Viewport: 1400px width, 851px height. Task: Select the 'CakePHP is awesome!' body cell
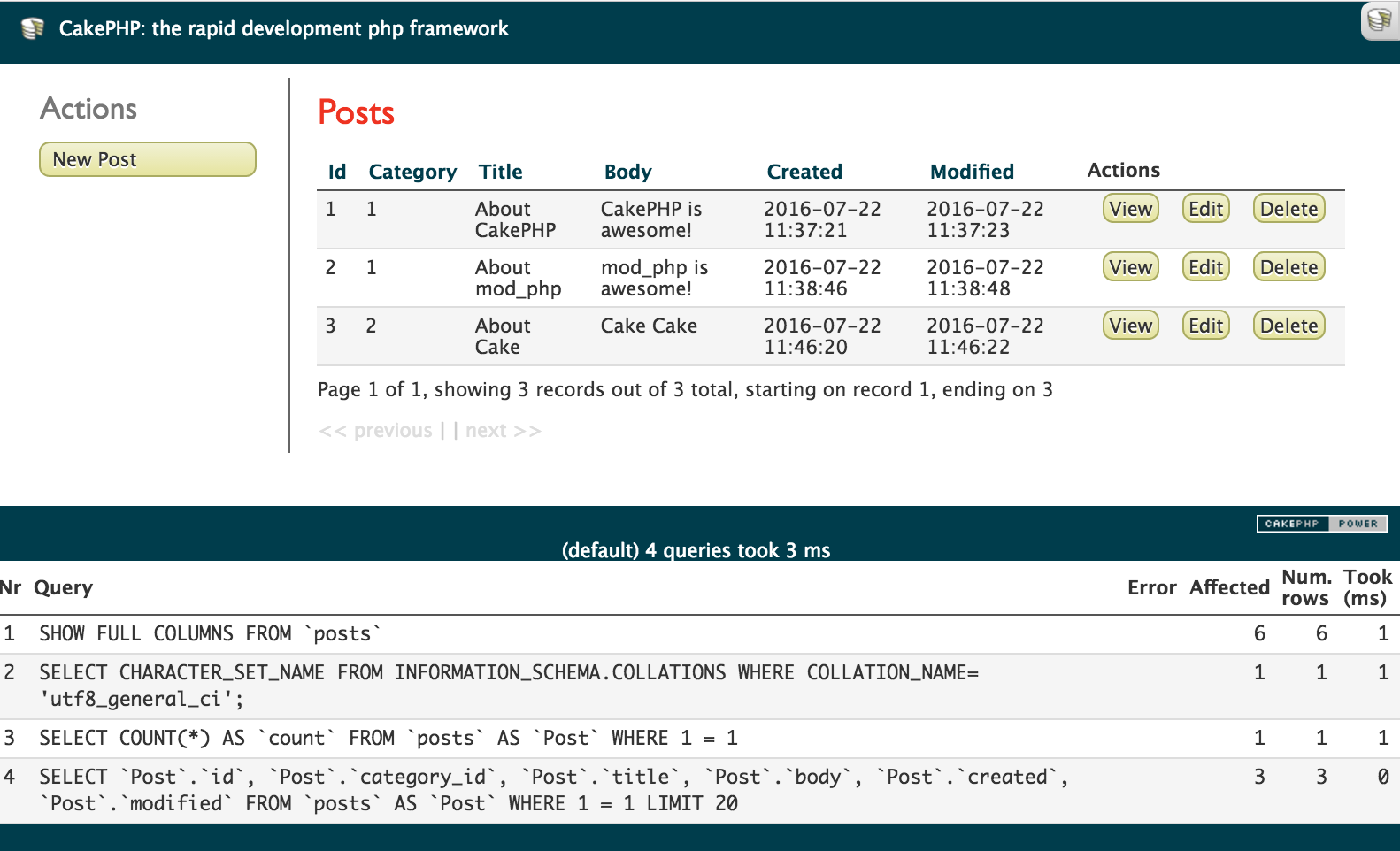[x=651, y=219]
